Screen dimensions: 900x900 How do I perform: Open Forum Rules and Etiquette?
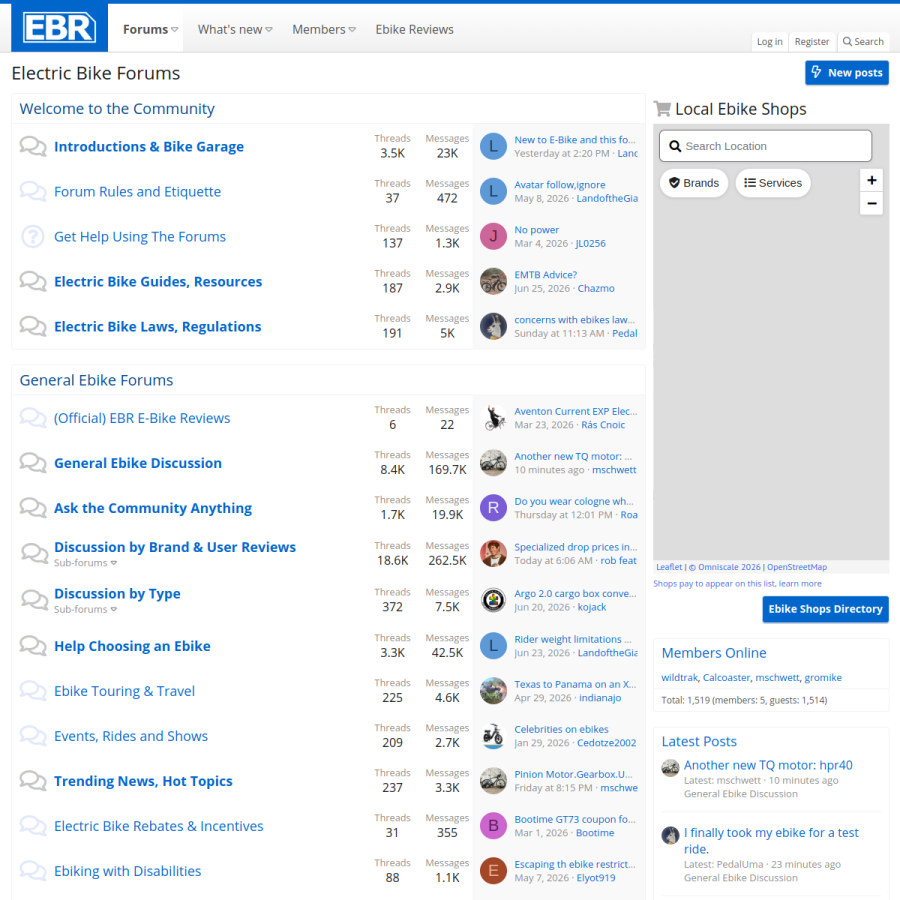point(137,192)
